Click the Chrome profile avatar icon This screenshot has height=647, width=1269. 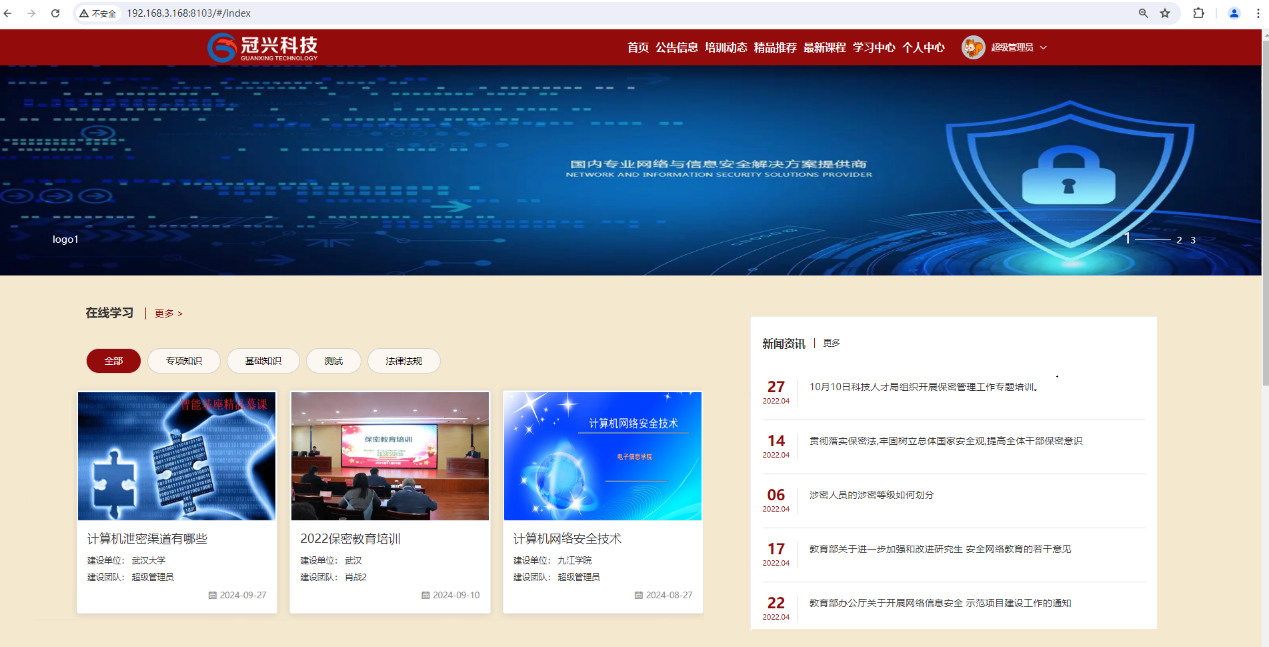coord(1234,13)
